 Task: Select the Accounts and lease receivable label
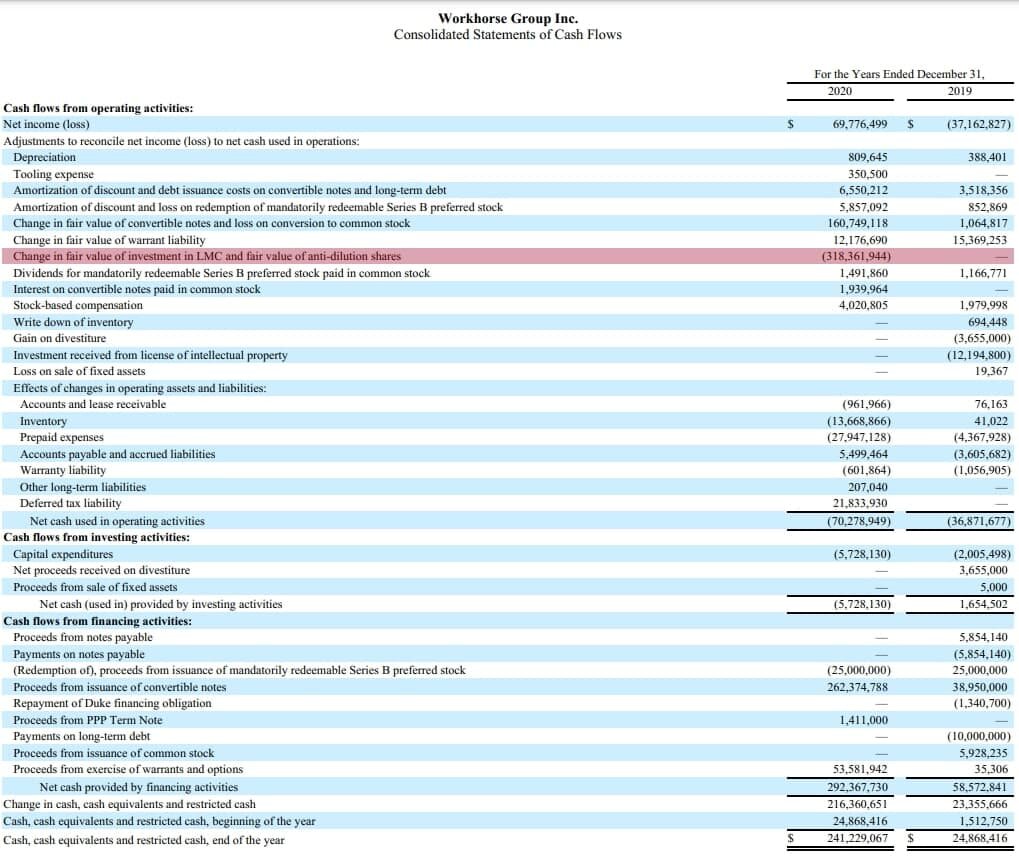[93, 404]
